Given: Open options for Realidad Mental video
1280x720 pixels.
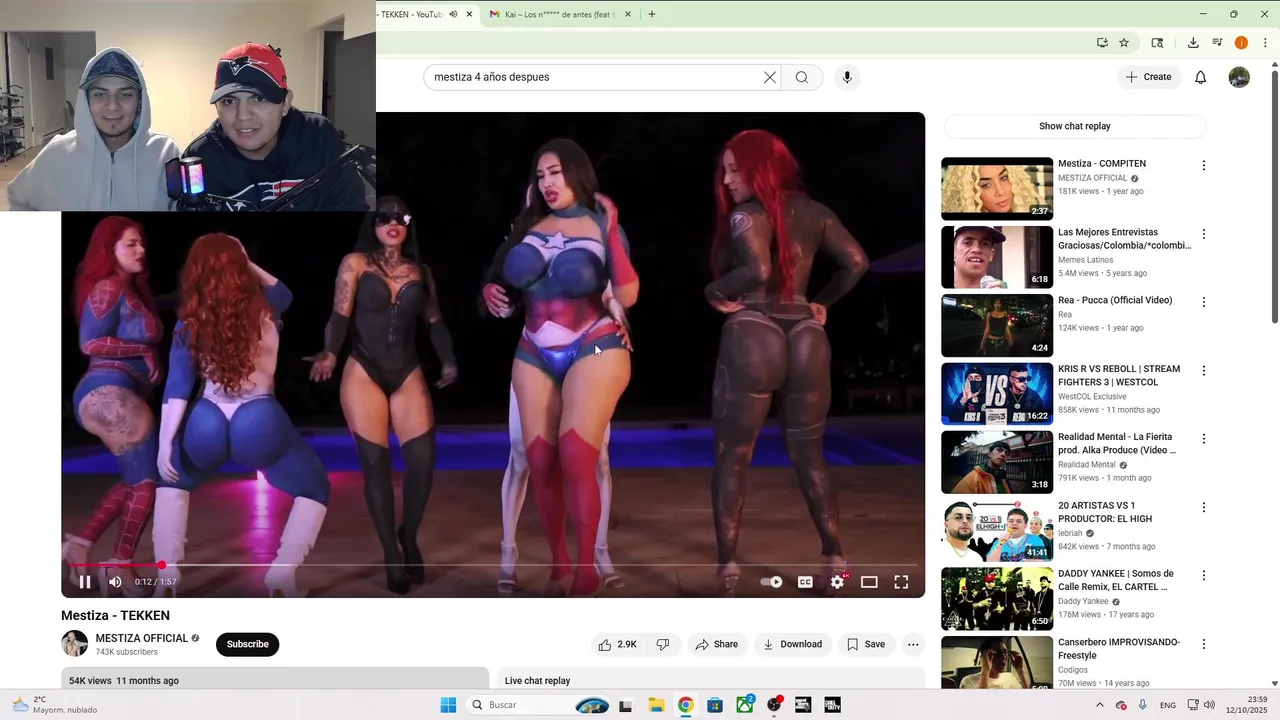Looking at the screenshot, I should pyautogui.click(x=1204, y=439).
